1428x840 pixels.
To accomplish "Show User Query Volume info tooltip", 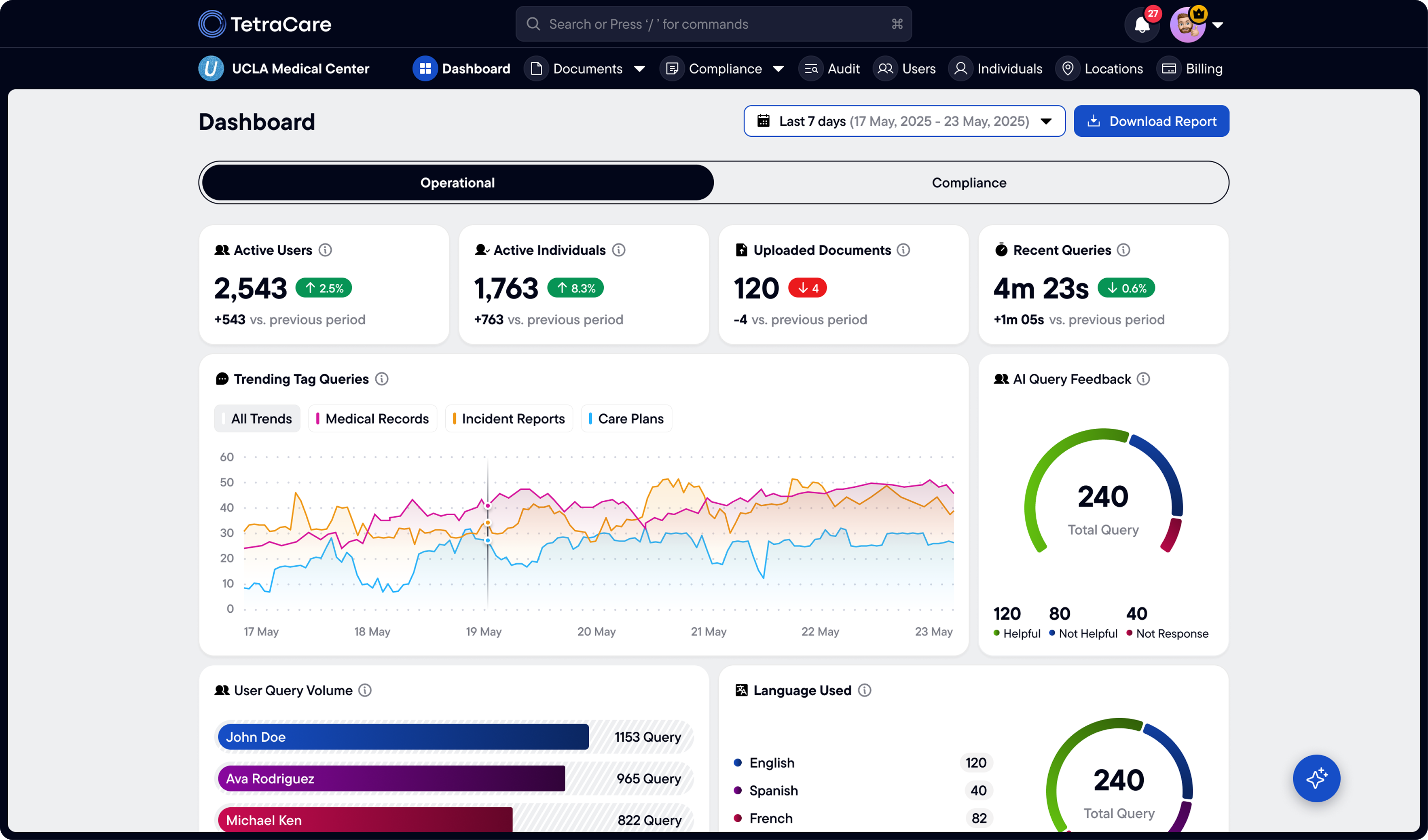I will (365, 690).
